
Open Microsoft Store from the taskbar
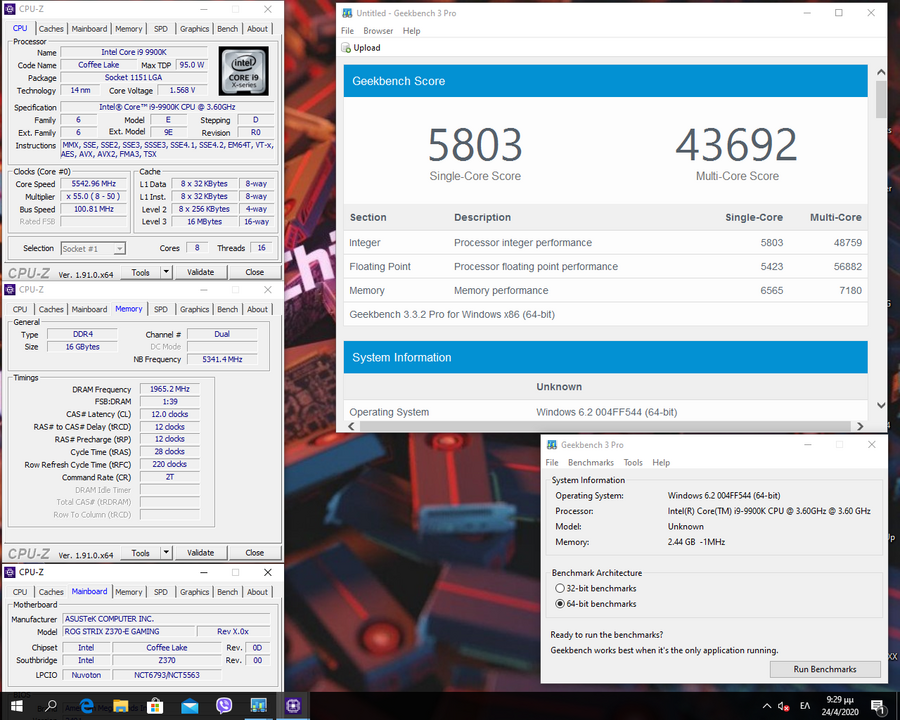coord(155,706)
